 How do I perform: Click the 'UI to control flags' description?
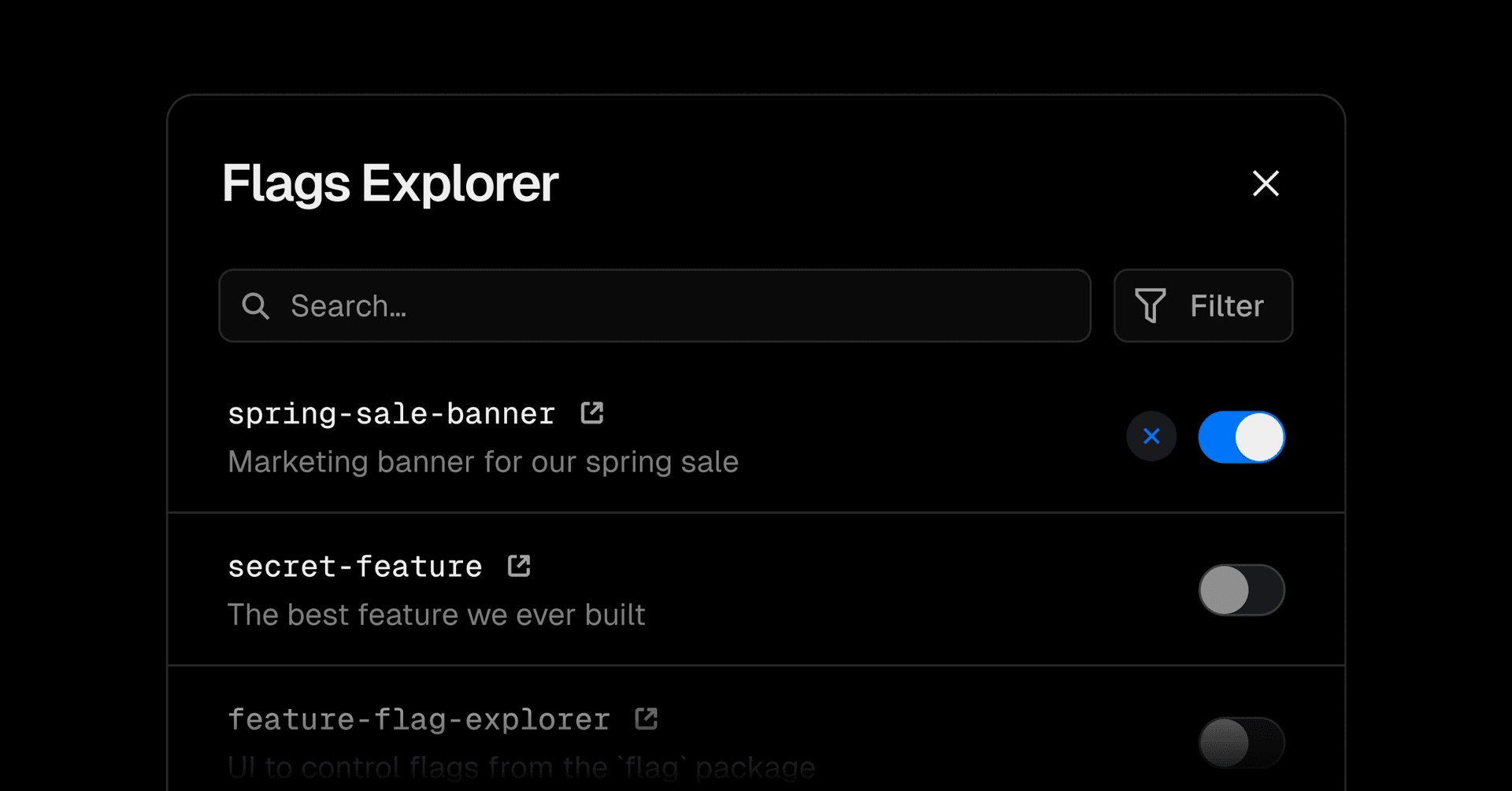point(521,767)
